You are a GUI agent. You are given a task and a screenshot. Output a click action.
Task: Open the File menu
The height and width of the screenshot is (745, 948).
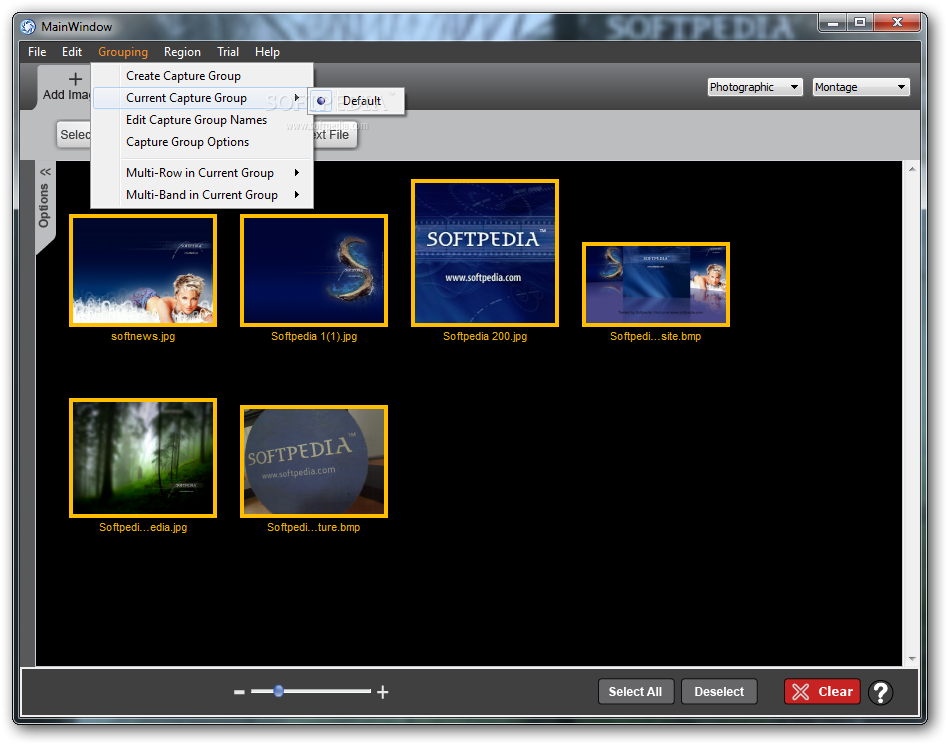(x=37, y=52)
